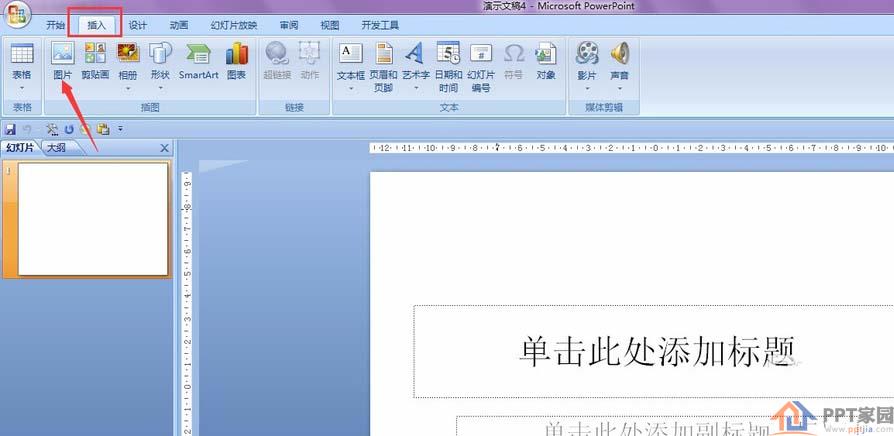Choose the 形状 shapes icon
This screenshot has height=436, width=894.
coord(160,53)
